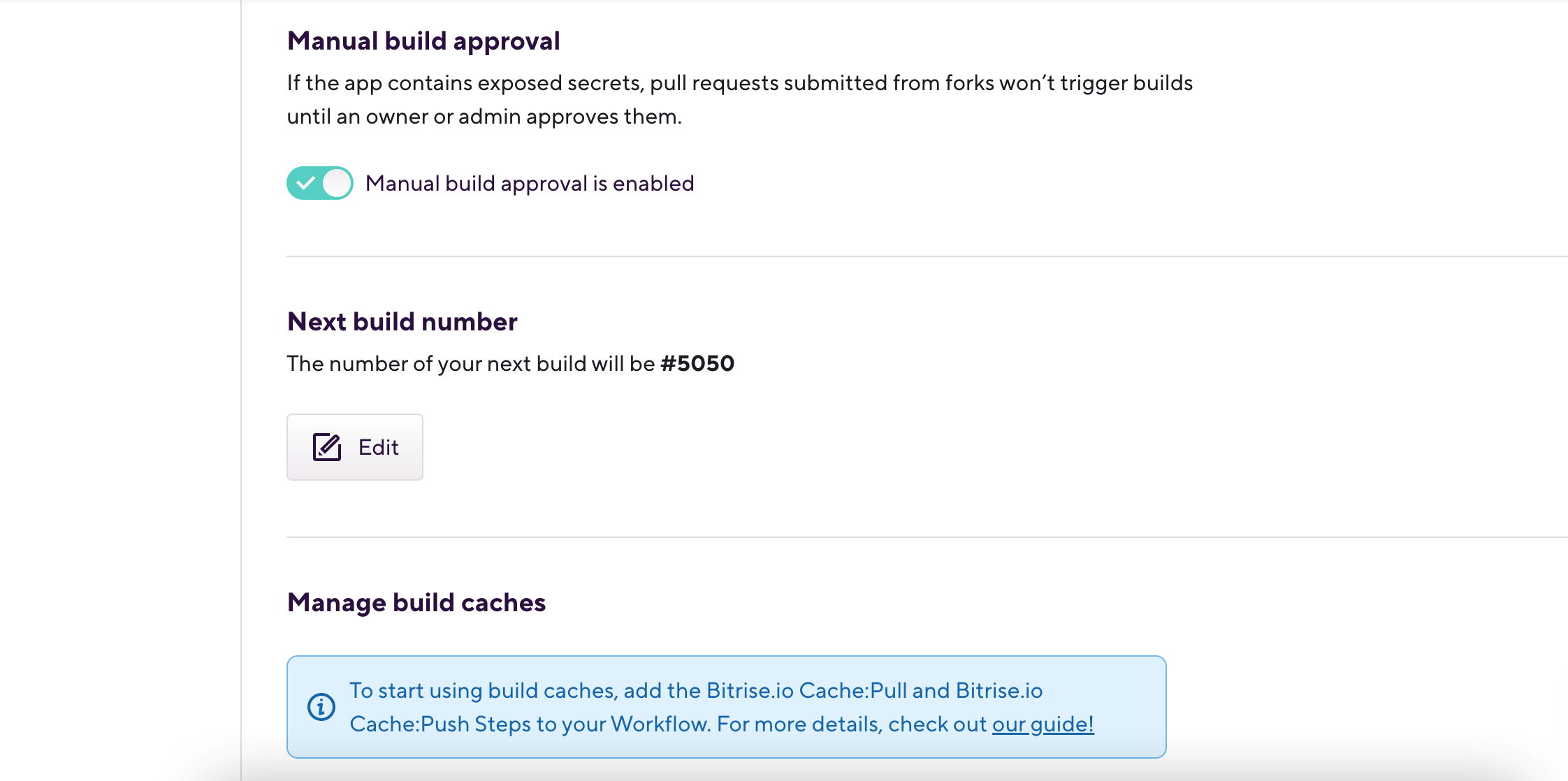
Task: Click the checkmark inside the approval toggle
Action: click(x=305, y=183)
